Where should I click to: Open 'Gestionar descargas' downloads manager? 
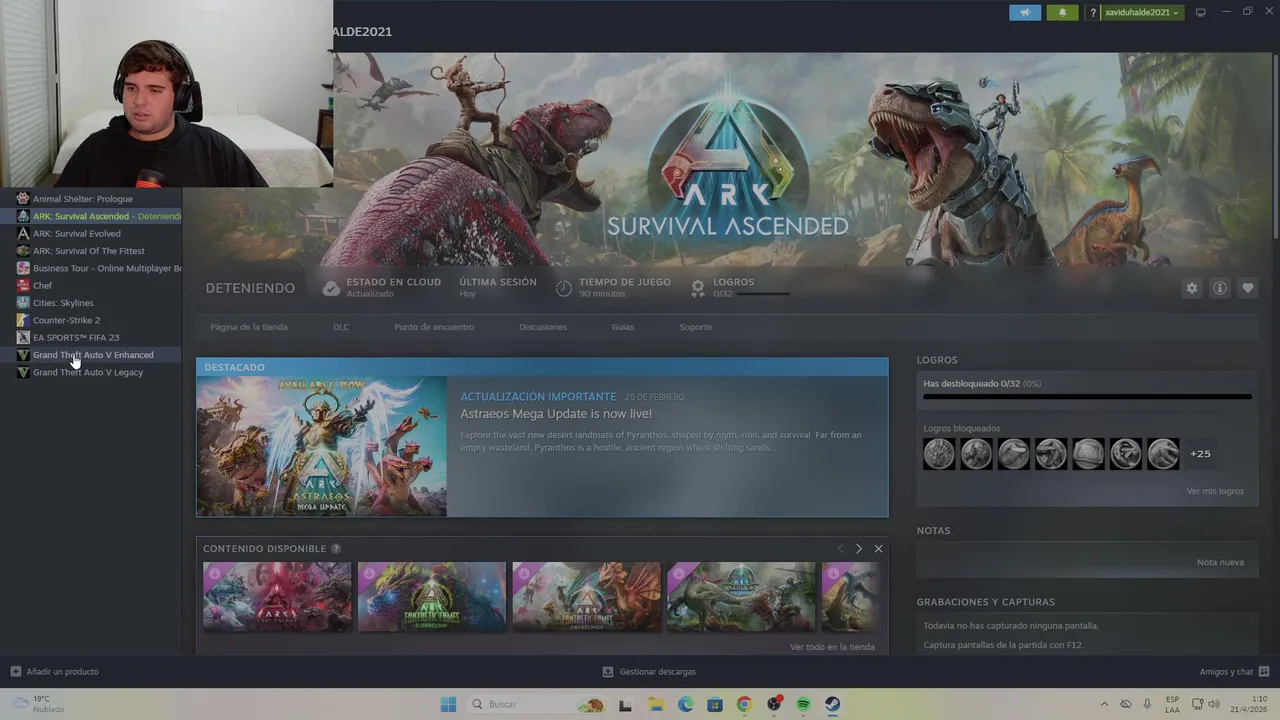[x=649, y=672]
